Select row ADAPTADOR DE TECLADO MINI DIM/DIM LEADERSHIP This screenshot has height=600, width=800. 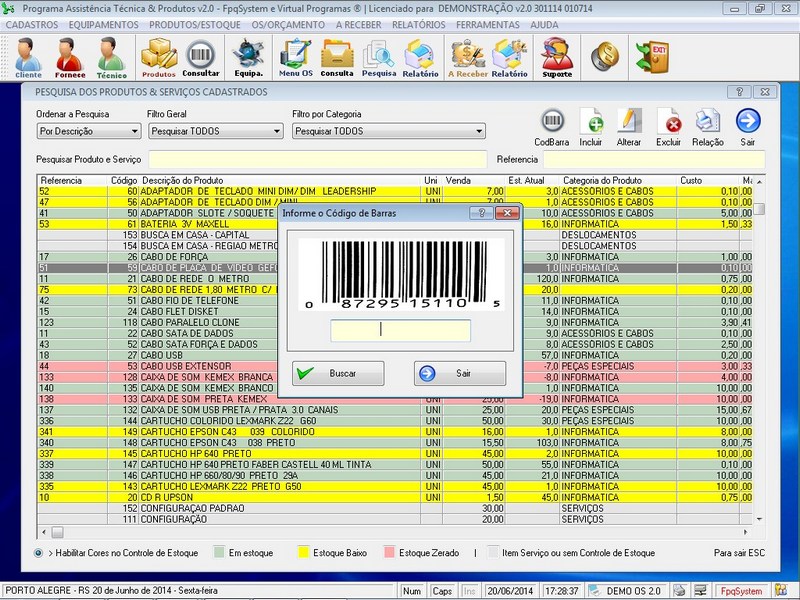coord(395,191)
